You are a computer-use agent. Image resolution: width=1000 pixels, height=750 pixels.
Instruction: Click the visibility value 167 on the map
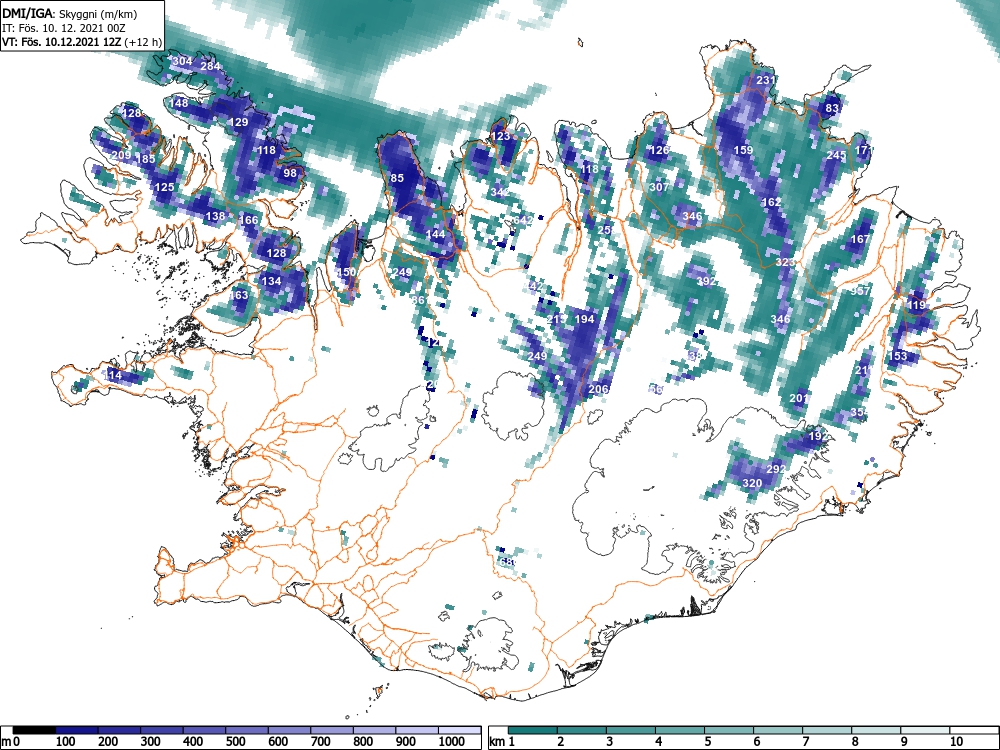(860, 239)
